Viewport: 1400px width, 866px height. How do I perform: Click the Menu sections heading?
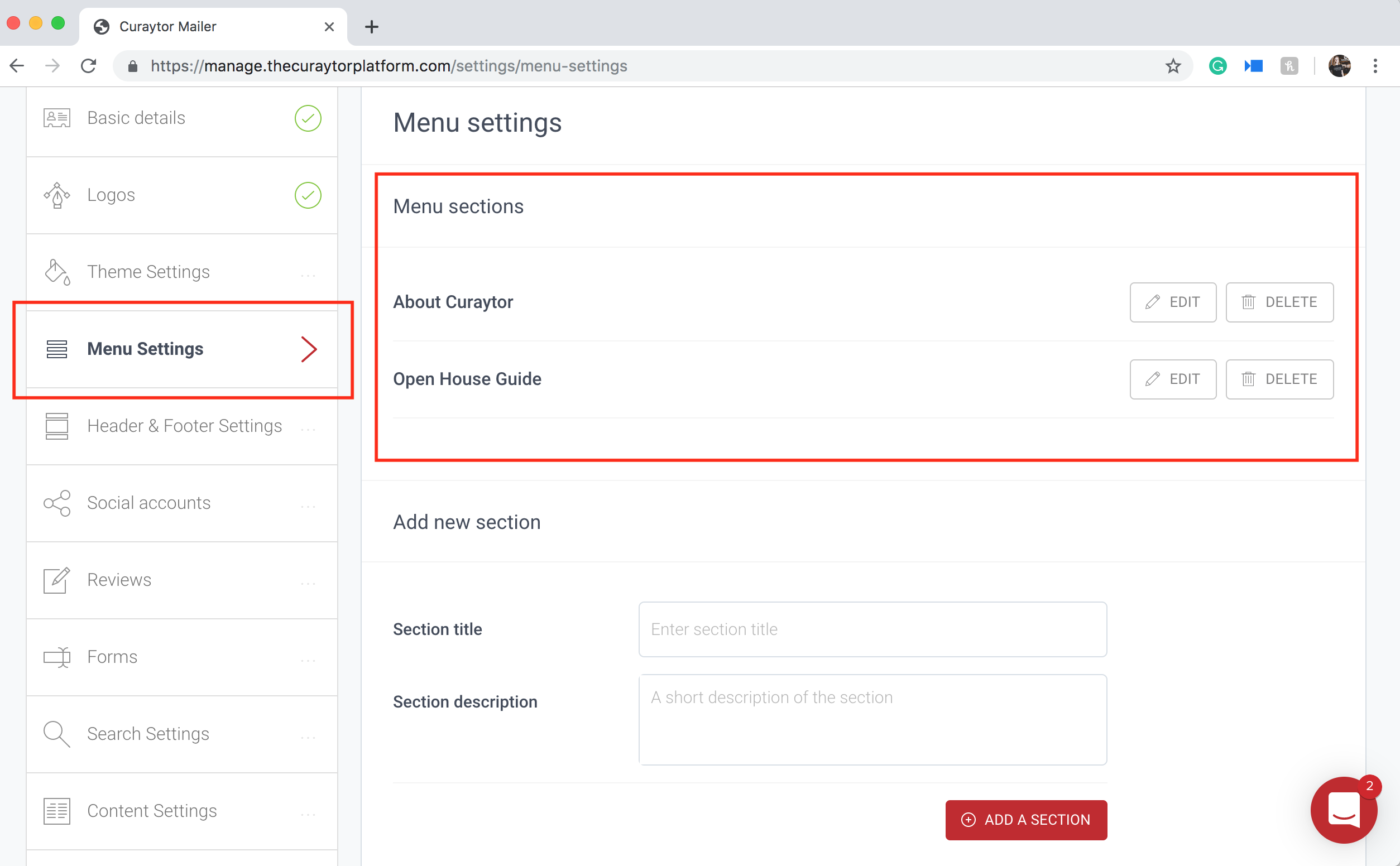[x=458, y=206]
